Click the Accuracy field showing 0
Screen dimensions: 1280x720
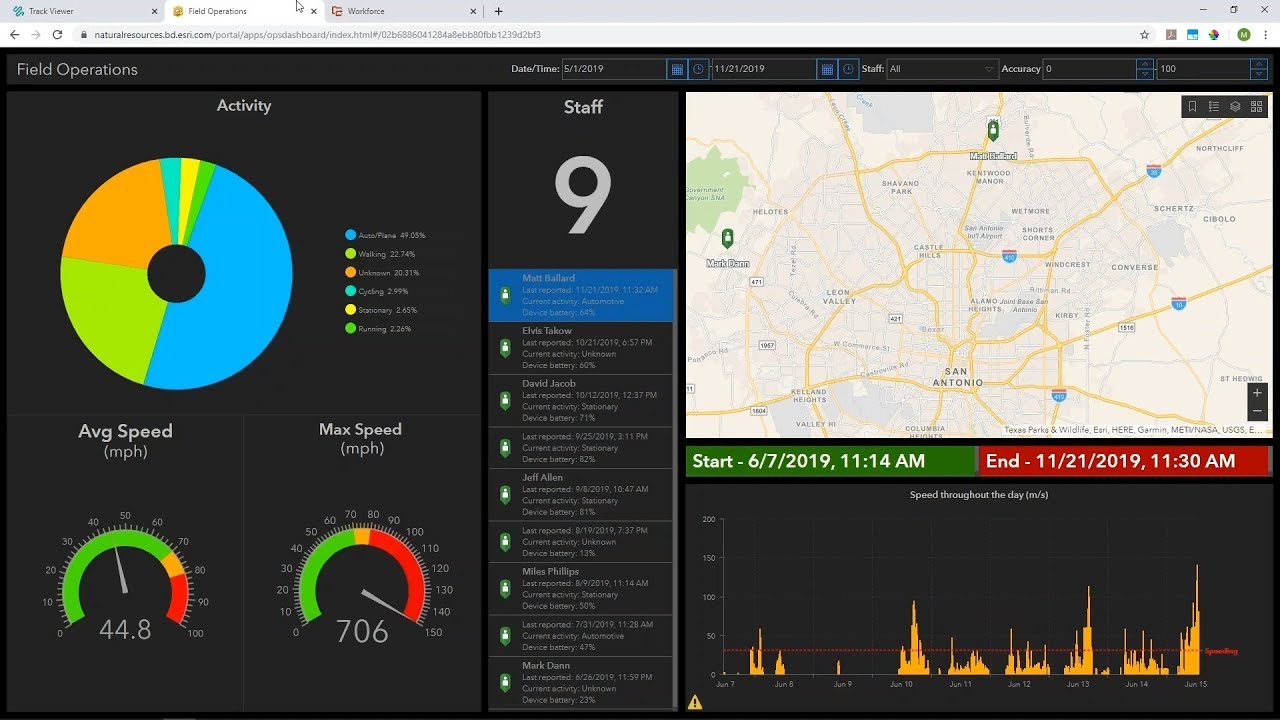1090,69
